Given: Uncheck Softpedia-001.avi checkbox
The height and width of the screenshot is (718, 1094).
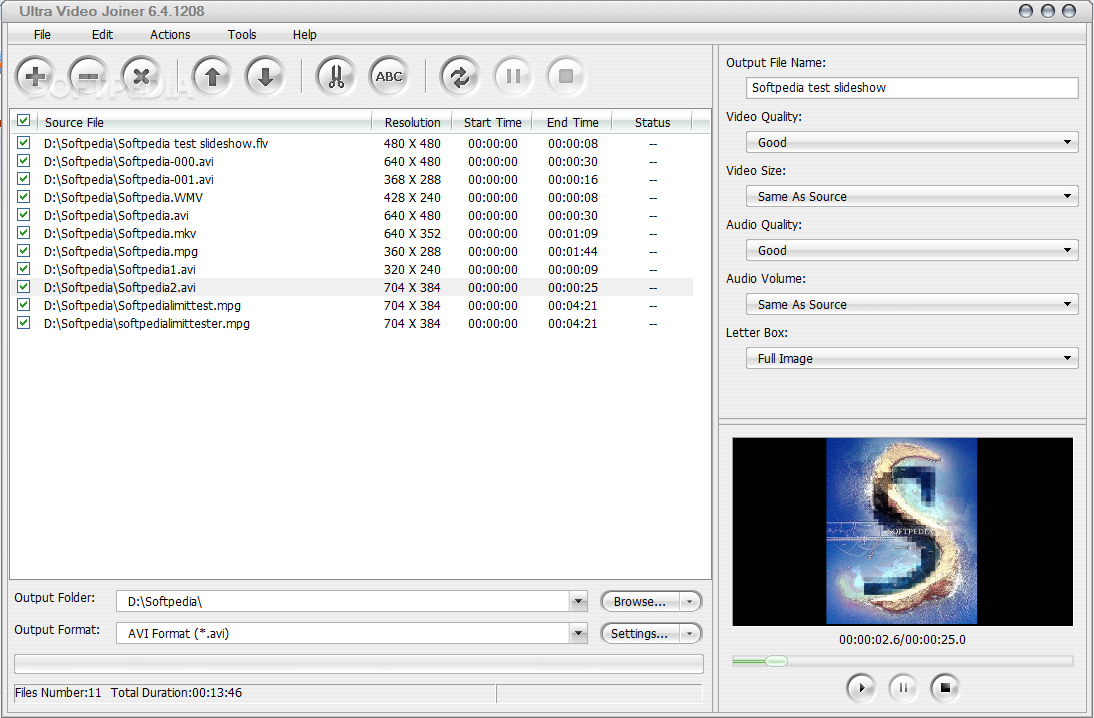Looking at the screenshot, I should coord(24,179).
